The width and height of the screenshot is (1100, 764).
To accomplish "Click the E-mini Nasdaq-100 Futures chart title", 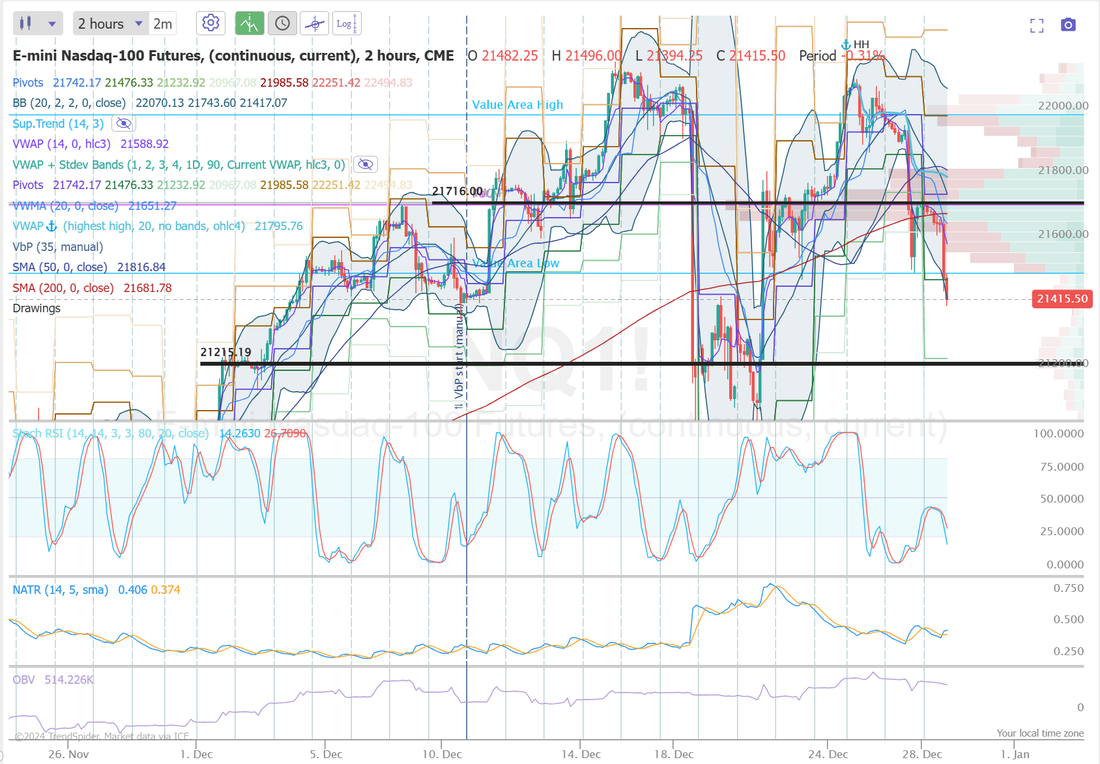I will pos(233,55).
